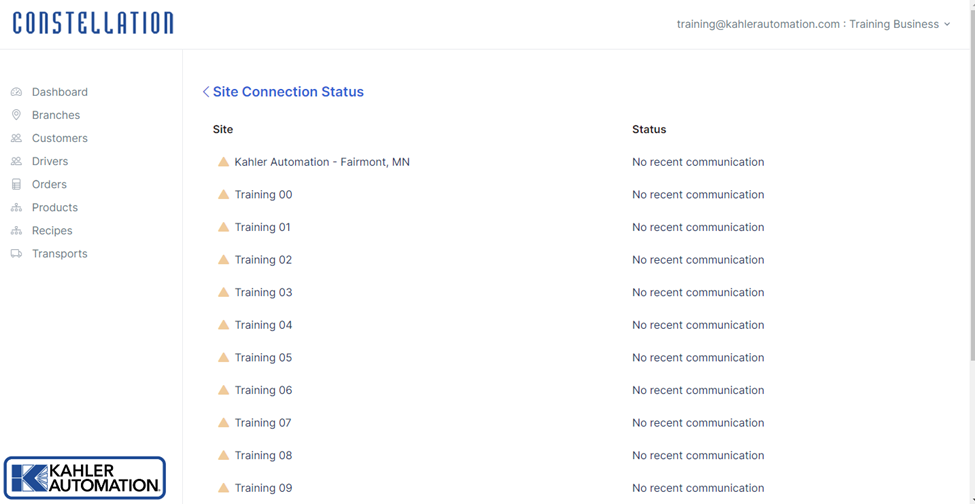Screen dimensions: 975x504
Task: Click the Products hierarchy icon
Action: [x=16, y=207]
